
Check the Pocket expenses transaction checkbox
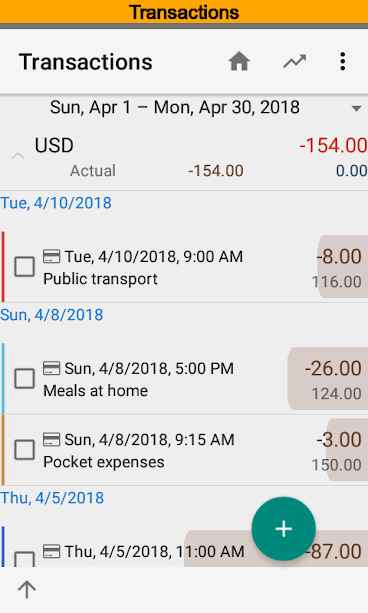point(24,450)
